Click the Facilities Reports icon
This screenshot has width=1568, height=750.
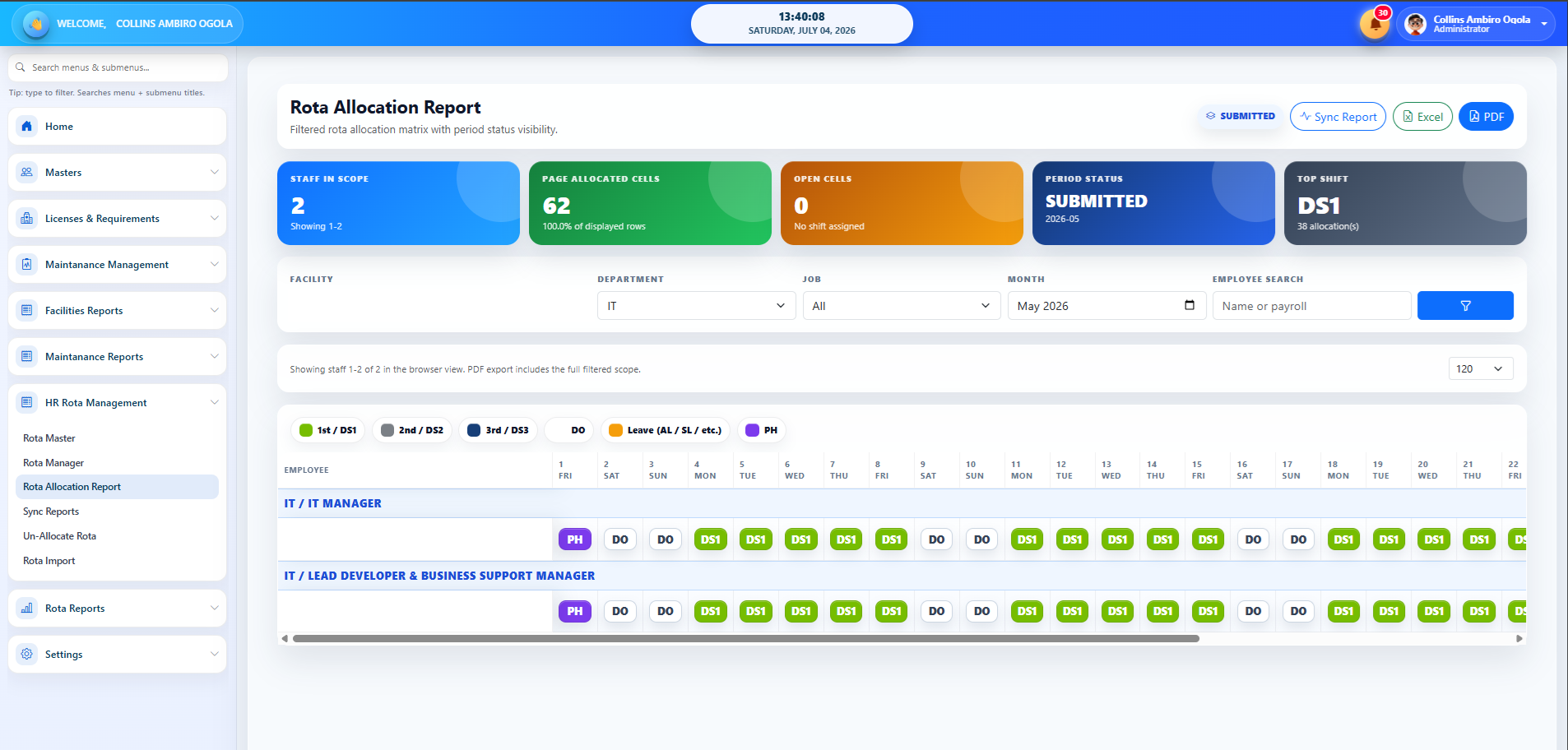click(27, 311)
